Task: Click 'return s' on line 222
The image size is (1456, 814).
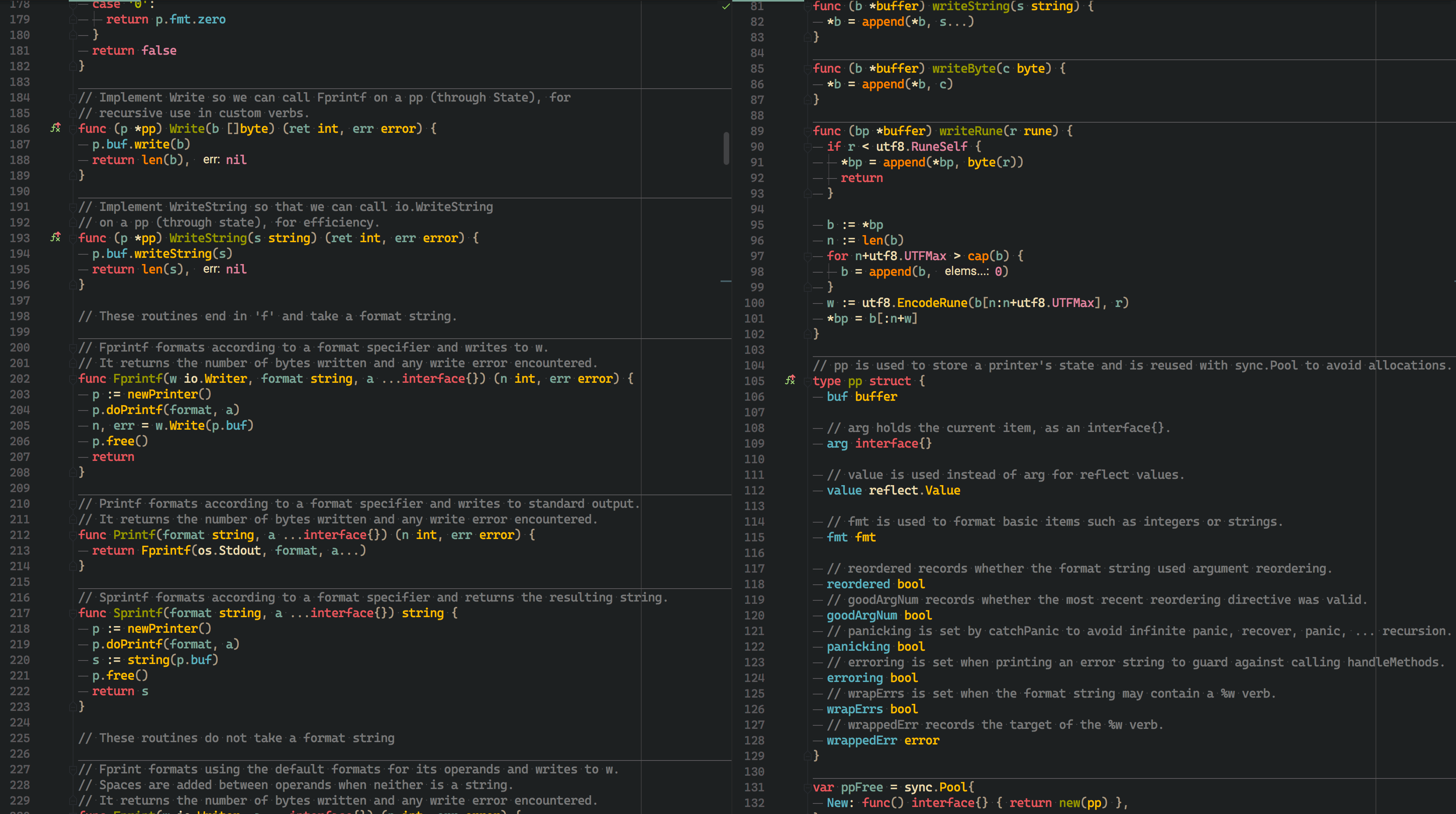Action: click(120, 691)
